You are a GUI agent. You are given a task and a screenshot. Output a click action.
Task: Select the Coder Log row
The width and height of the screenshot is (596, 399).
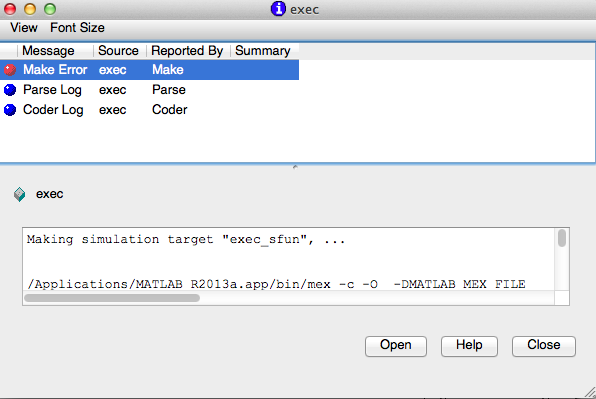coord(149,110)
